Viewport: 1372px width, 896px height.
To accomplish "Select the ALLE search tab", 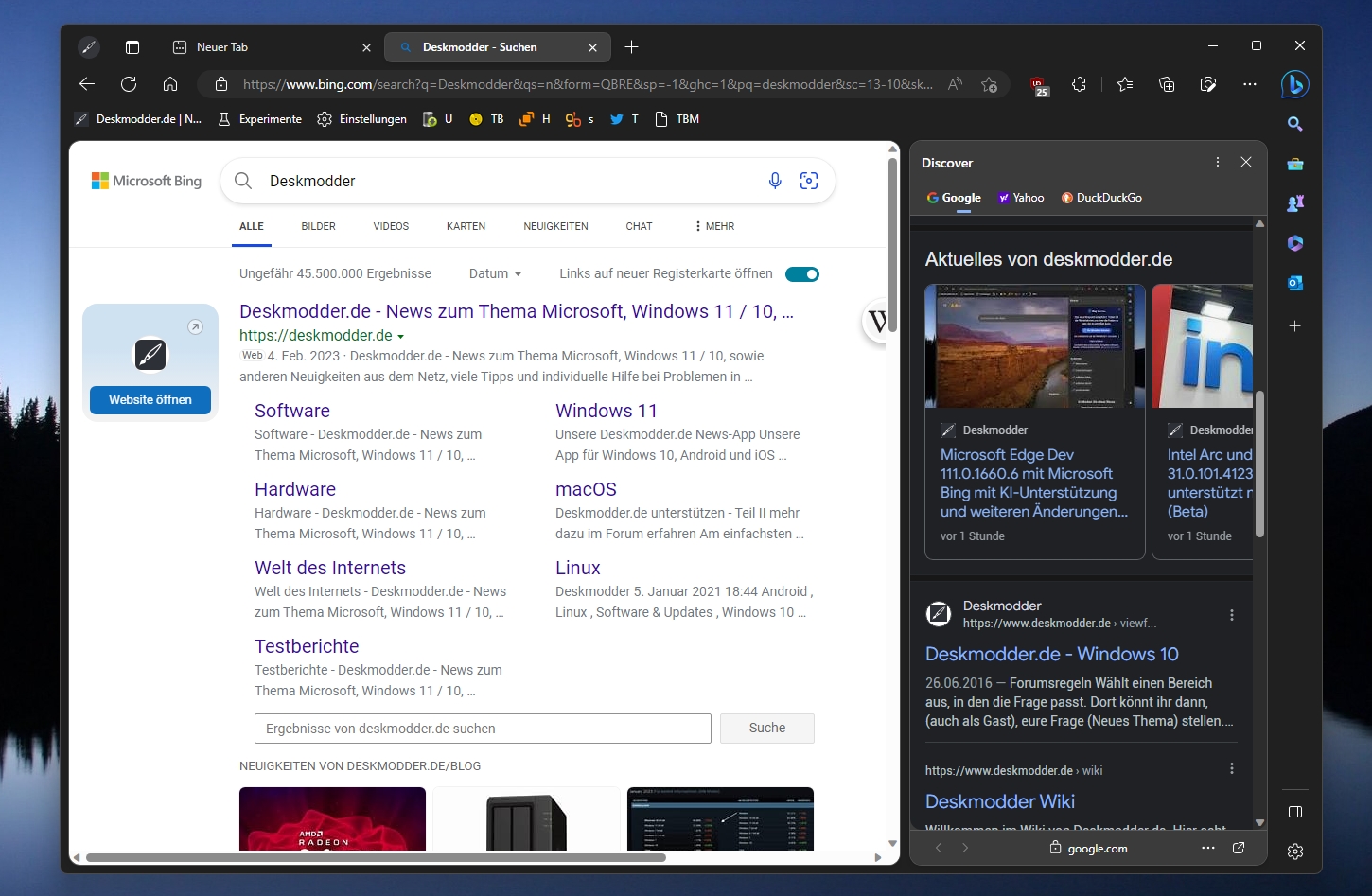I will (252, 226).
